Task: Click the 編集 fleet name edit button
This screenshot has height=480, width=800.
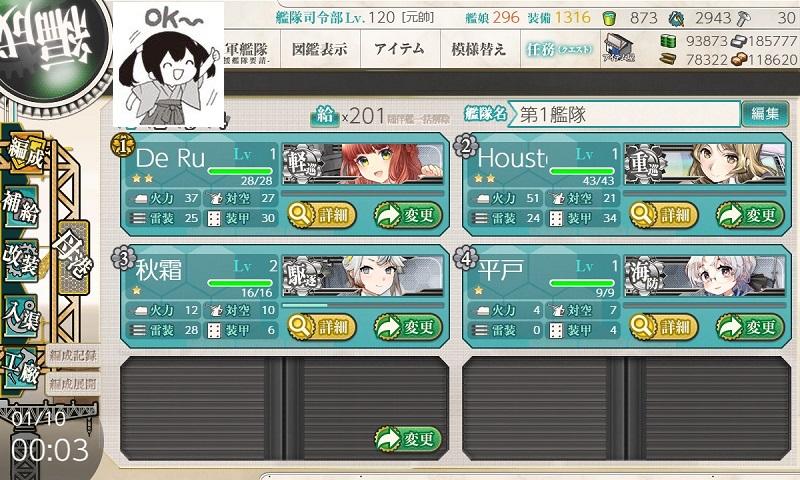Action: point(765,113)
